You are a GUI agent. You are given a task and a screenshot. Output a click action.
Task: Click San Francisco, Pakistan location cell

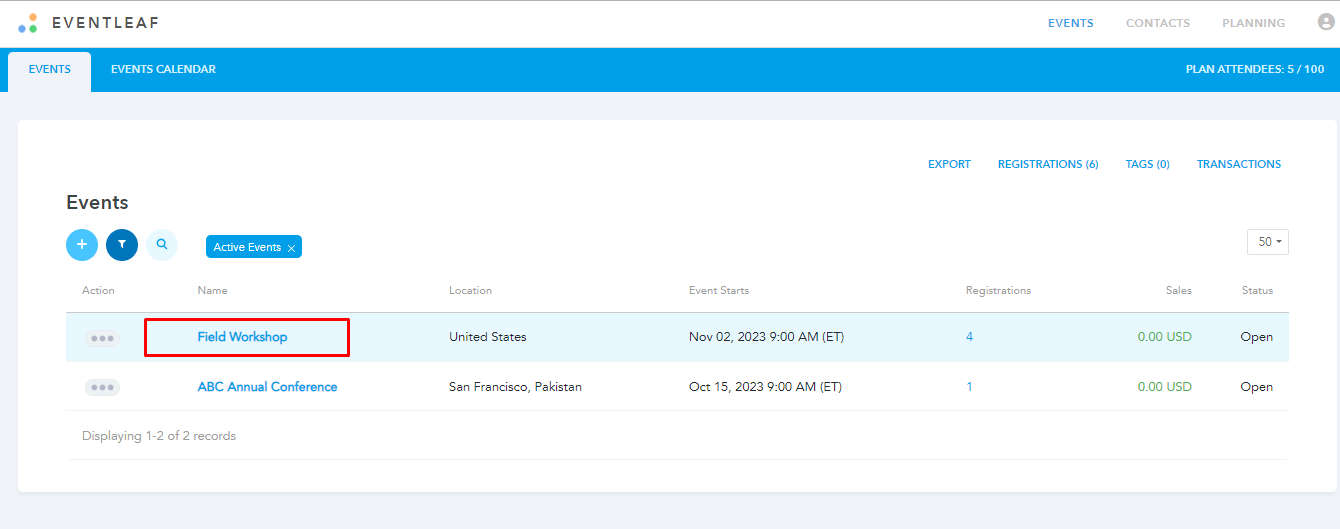pyautogui.click(x=515, y=387)
